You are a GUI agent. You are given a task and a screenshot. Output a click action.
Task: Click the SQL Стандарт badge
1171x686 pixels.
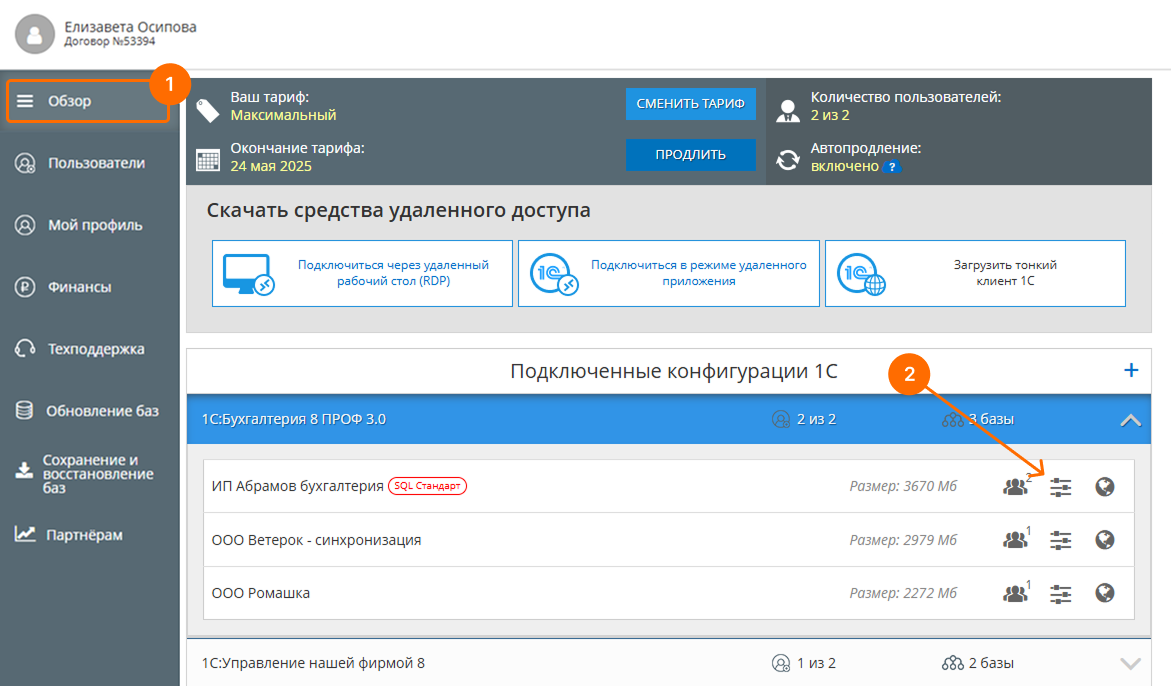[427, 486]
